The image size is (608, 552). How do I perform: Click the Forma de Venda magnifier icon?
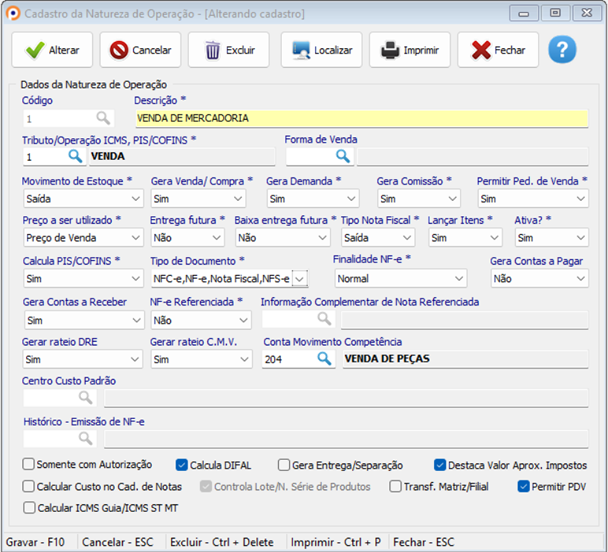tap(343, 157)
